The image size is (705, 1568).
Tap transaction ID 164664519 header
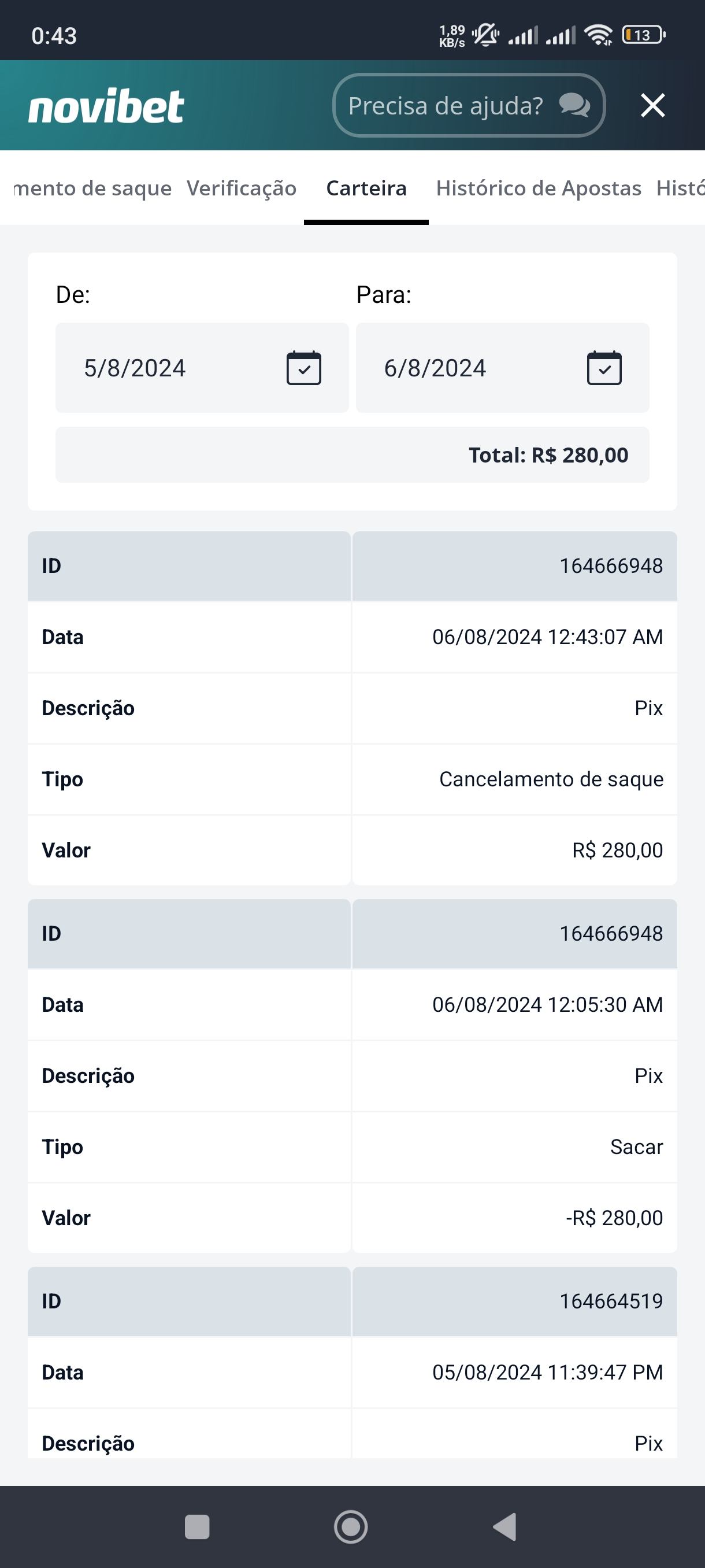(x=352, y=1301)
